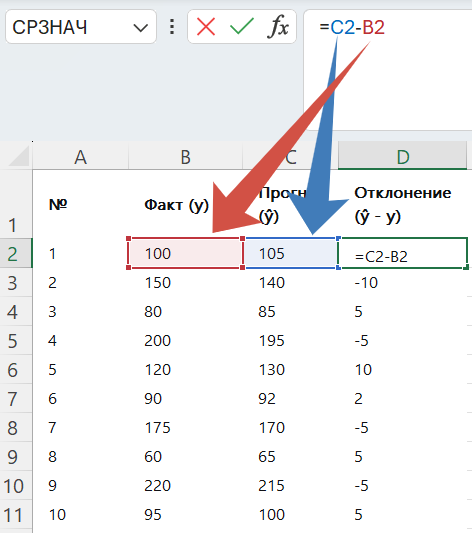Click the Отклонение header cell
The height and width of the screenshot is (533, 472).
(403, 204)
